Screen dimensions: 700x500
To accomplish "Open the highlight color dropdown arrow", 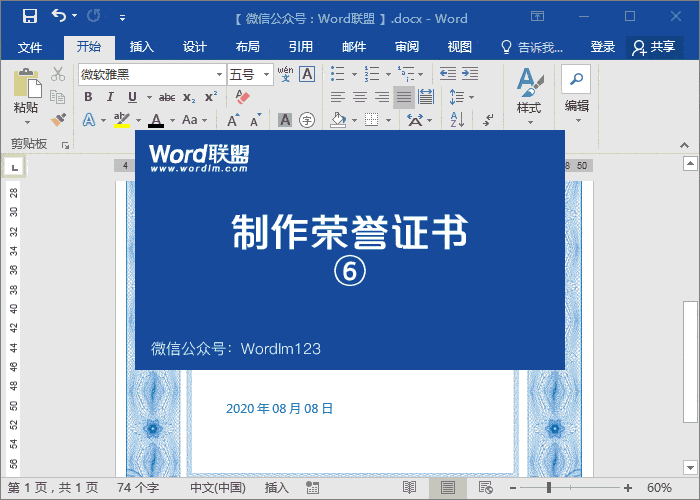I will point(138,120).
